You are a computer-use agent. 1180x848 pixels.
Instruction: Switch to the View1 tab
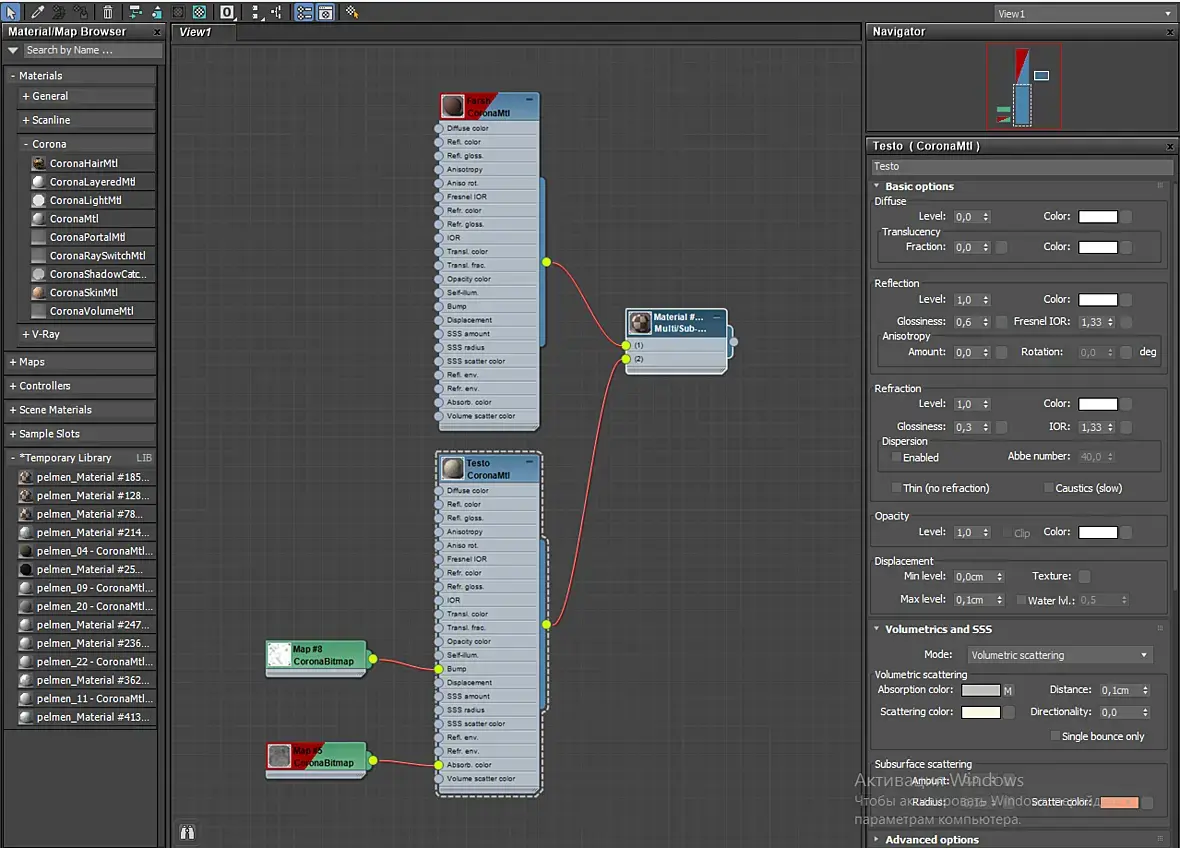(196, 32)
